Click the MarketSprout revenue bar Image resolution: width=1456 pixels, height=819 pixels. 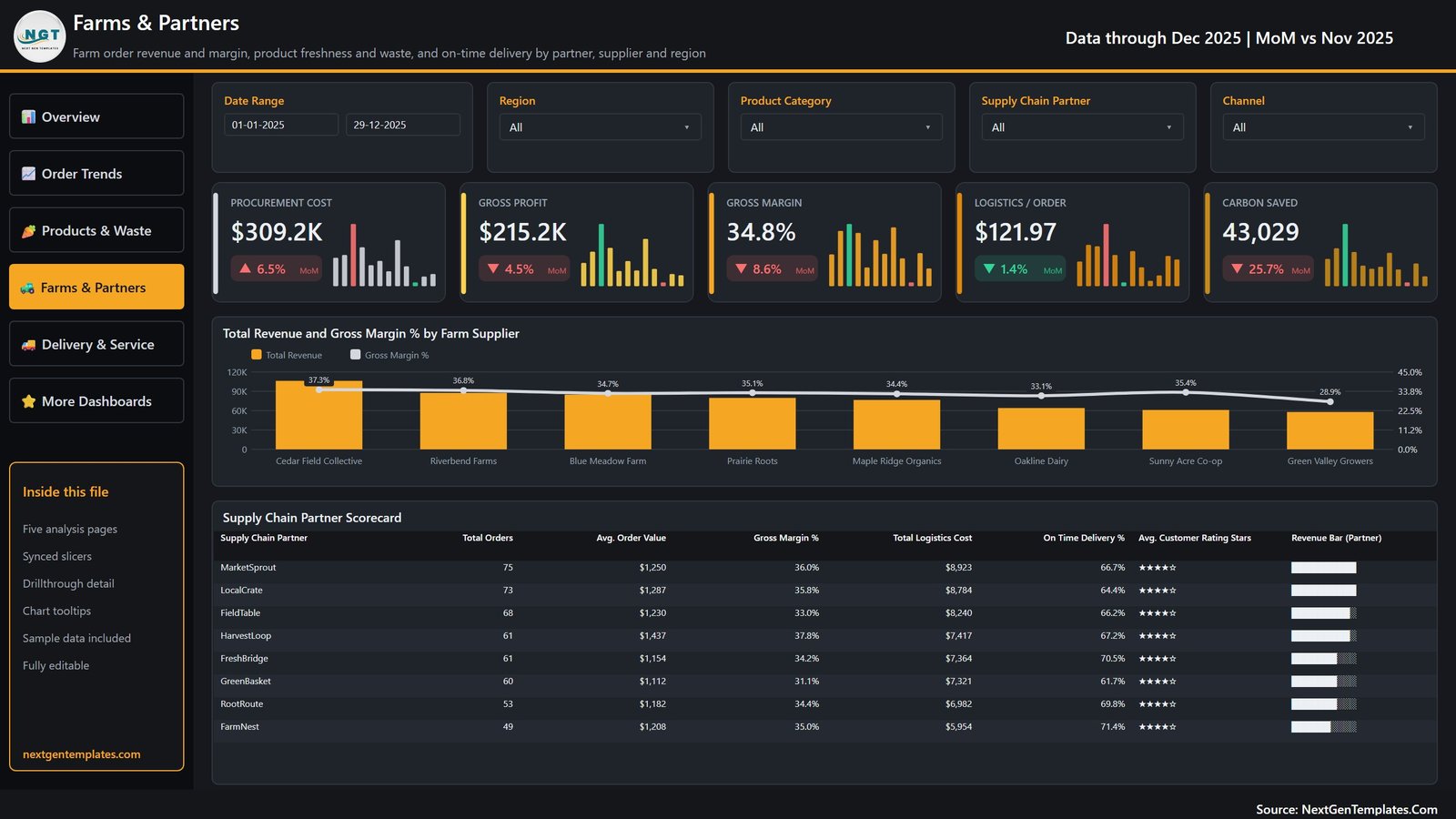1324,568
